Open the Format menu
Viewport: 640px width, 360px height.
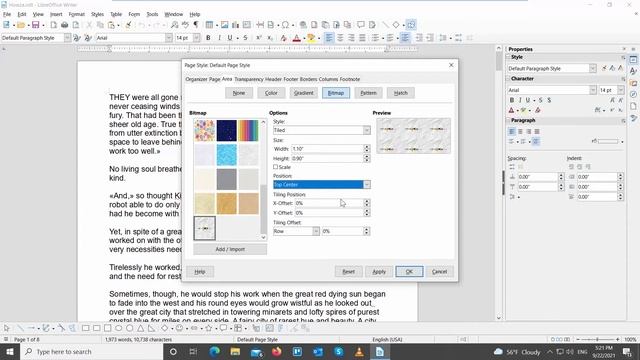[76, 14]
